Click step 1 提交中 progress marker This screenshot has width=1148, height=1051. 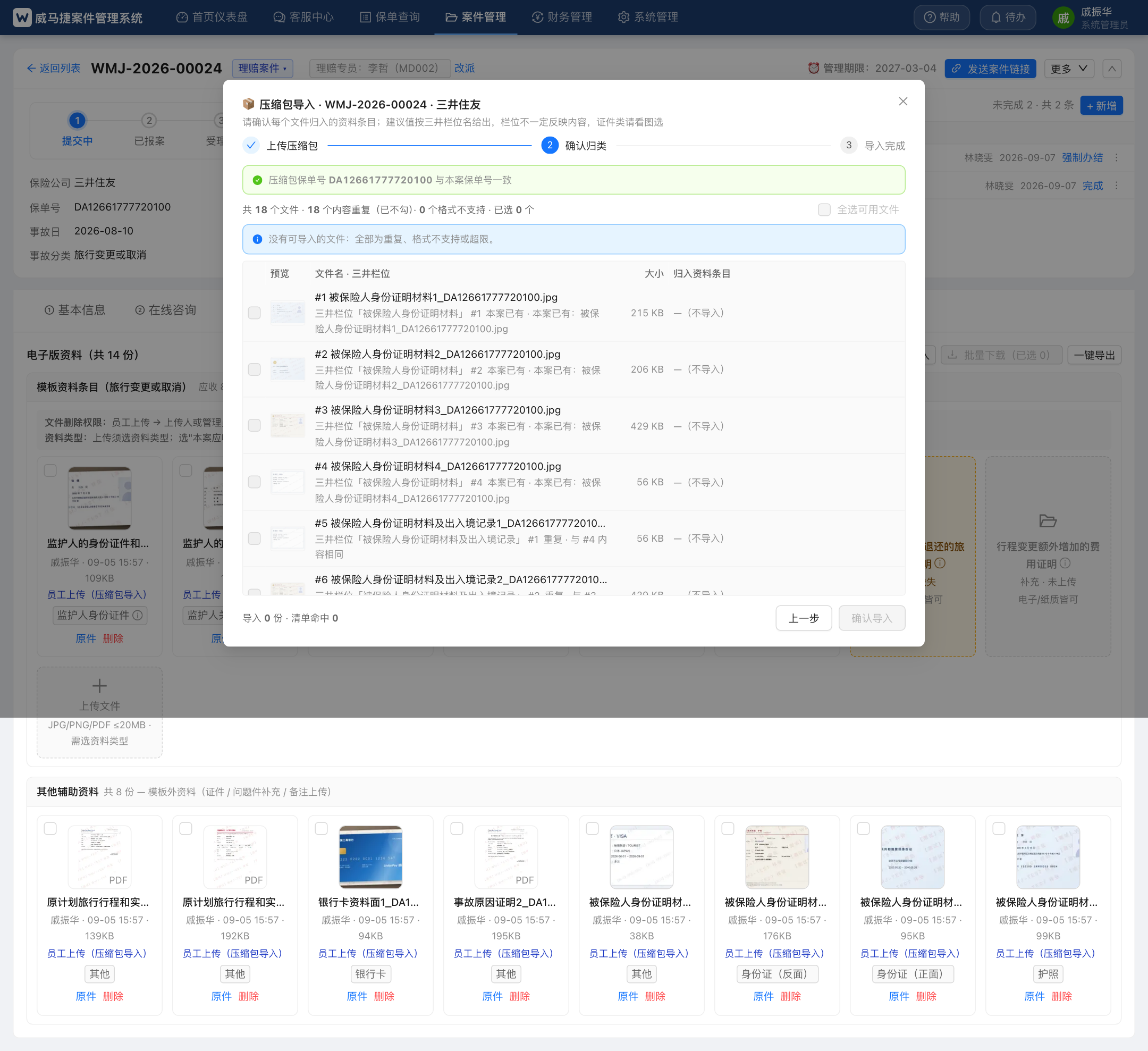coord(77,120)
